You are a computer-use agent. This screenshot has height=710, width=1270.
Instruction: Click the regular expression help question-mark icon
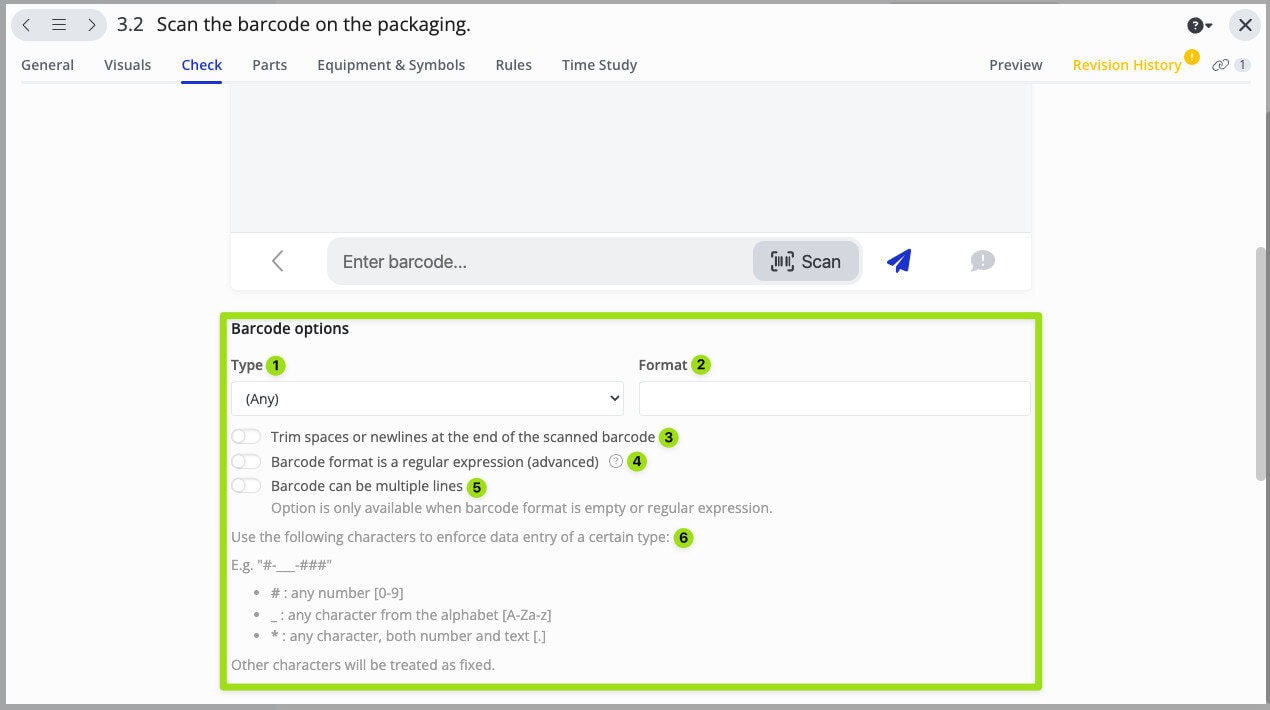[616, 461]
